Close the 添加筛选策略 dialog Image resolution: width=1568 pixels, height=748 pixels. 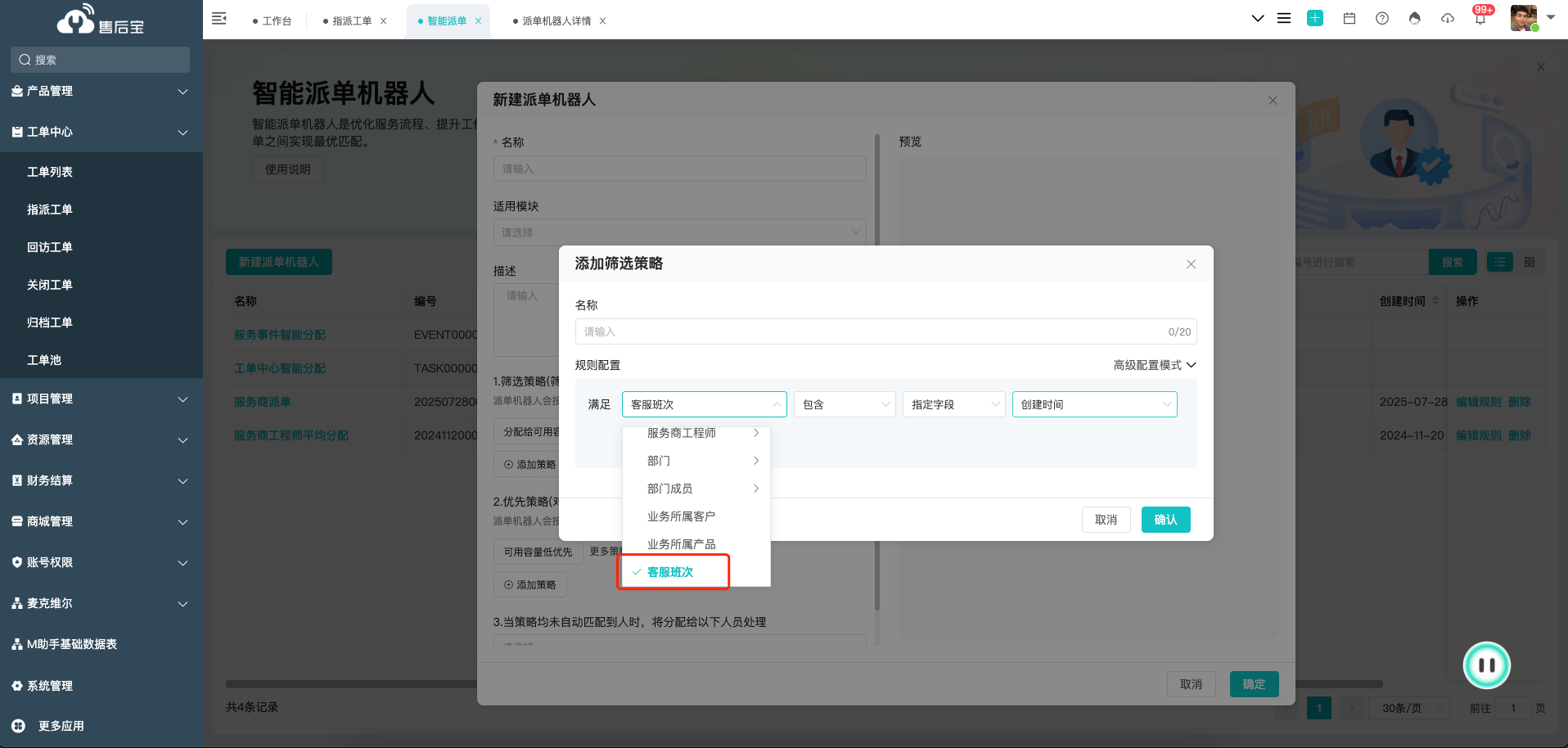1191,264
